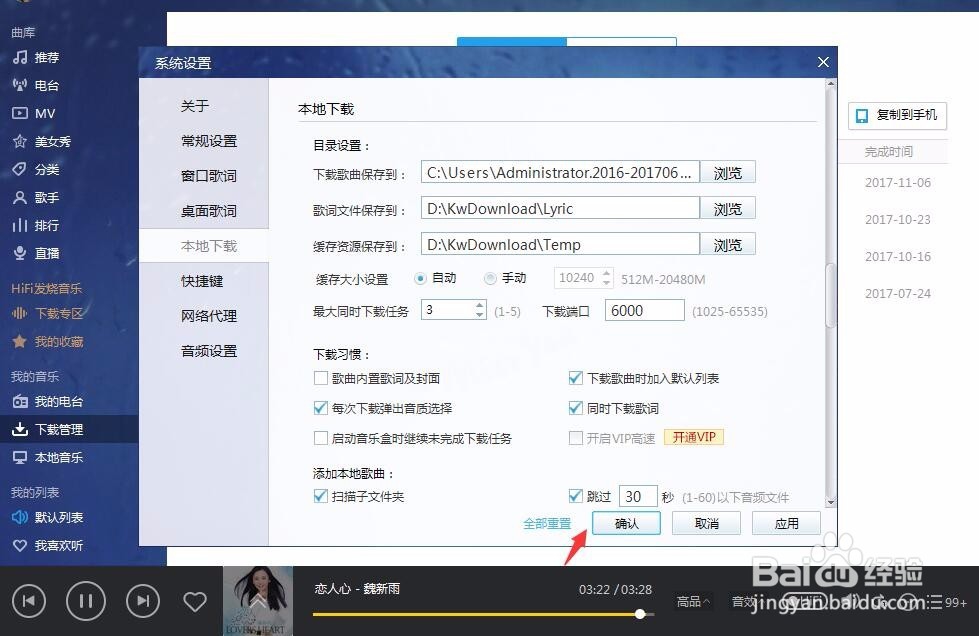
Task: Close the 系统设置 dialog
Action: [x=823, y=62]
